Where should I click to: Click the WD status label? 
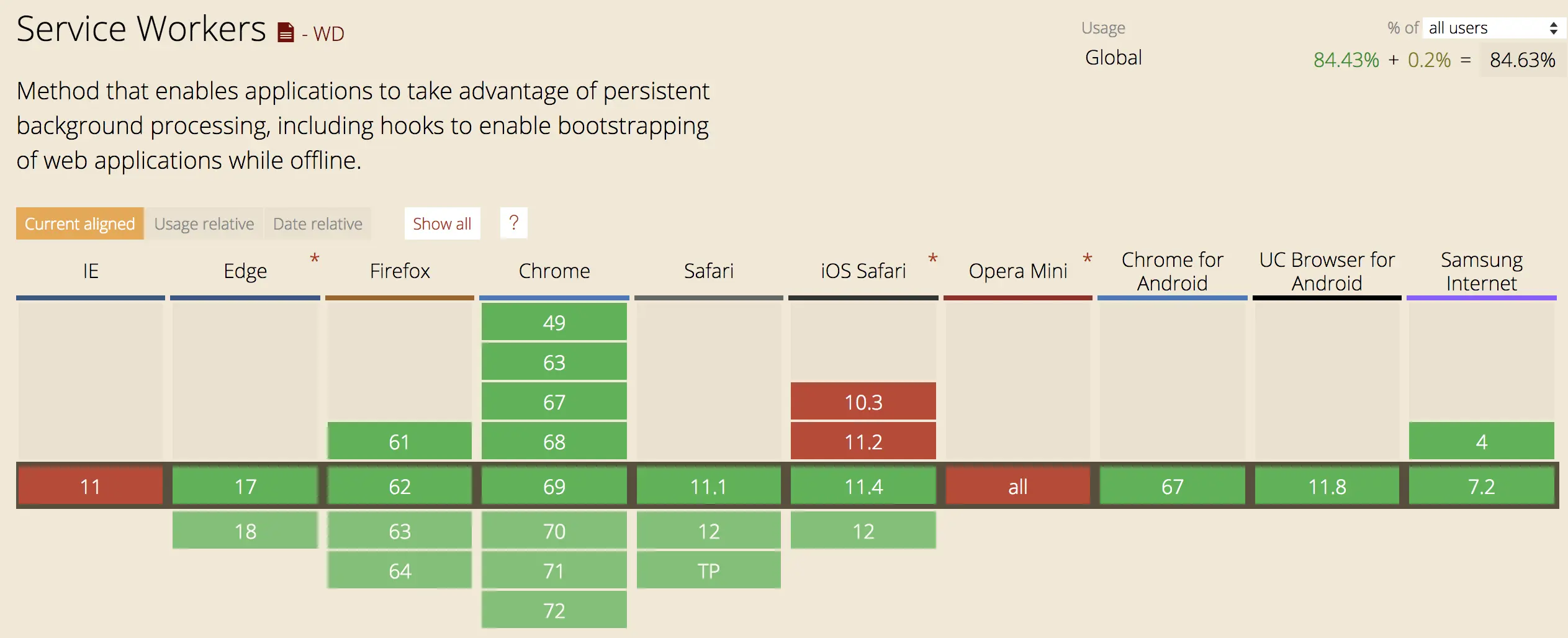[x=328, y=34]
